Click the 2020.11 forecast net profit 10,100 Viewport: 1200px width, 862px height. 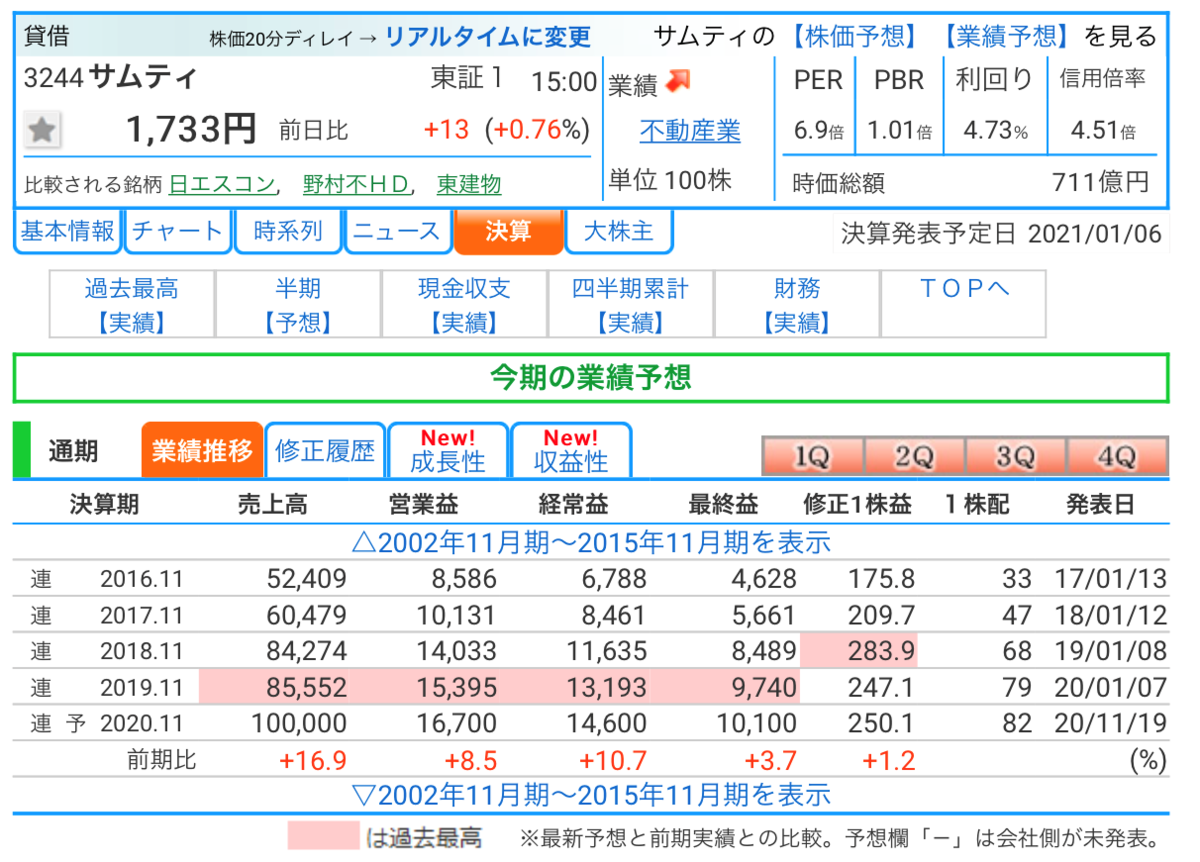coord(756,724)
